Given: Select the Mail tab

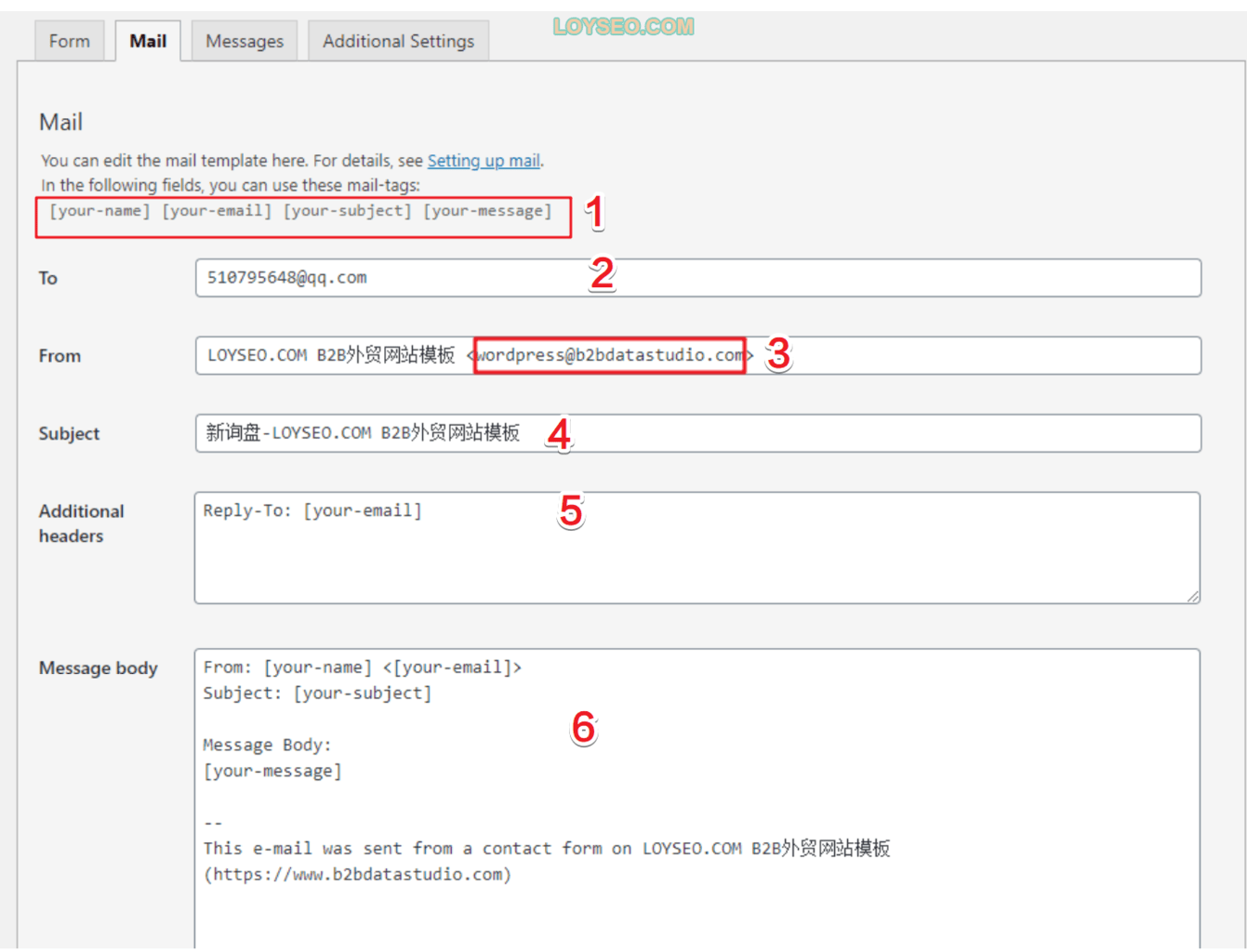Looking at the screenshot, I should click(x=148, y=41).
